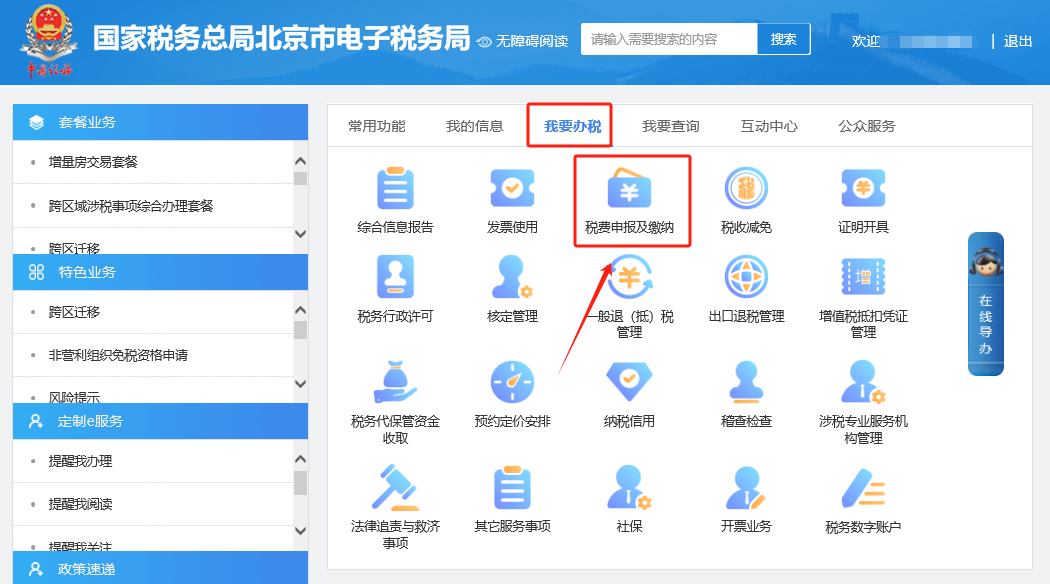Open 涉税专业服务机构管理 icon
The height and width of the screenshot is (584, 1050).
click(863, 382)
